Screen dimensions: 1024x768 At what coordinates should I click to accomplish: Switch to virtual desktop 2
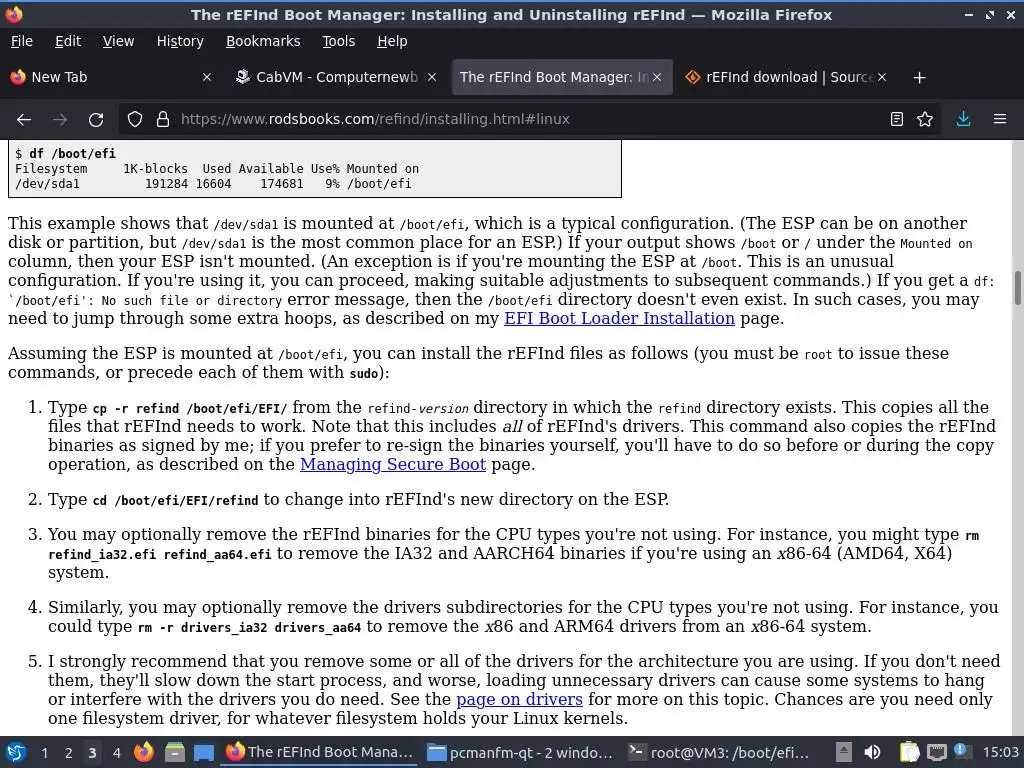(69, 753)
